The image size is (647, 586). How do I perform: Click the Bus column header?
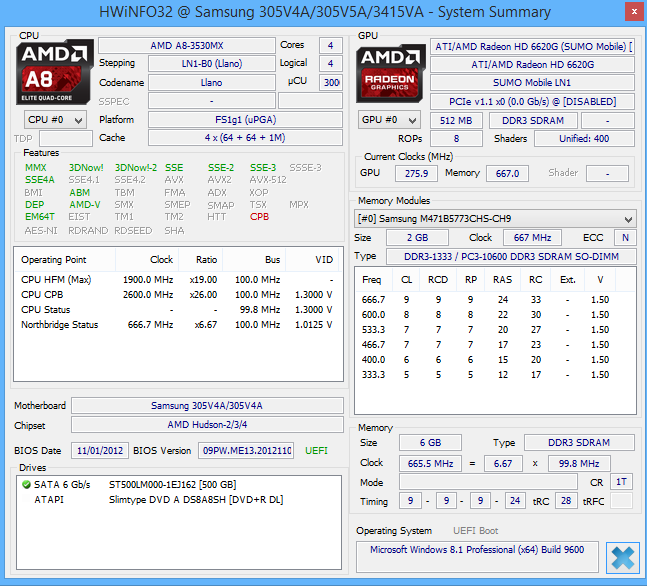pos(254,260)
